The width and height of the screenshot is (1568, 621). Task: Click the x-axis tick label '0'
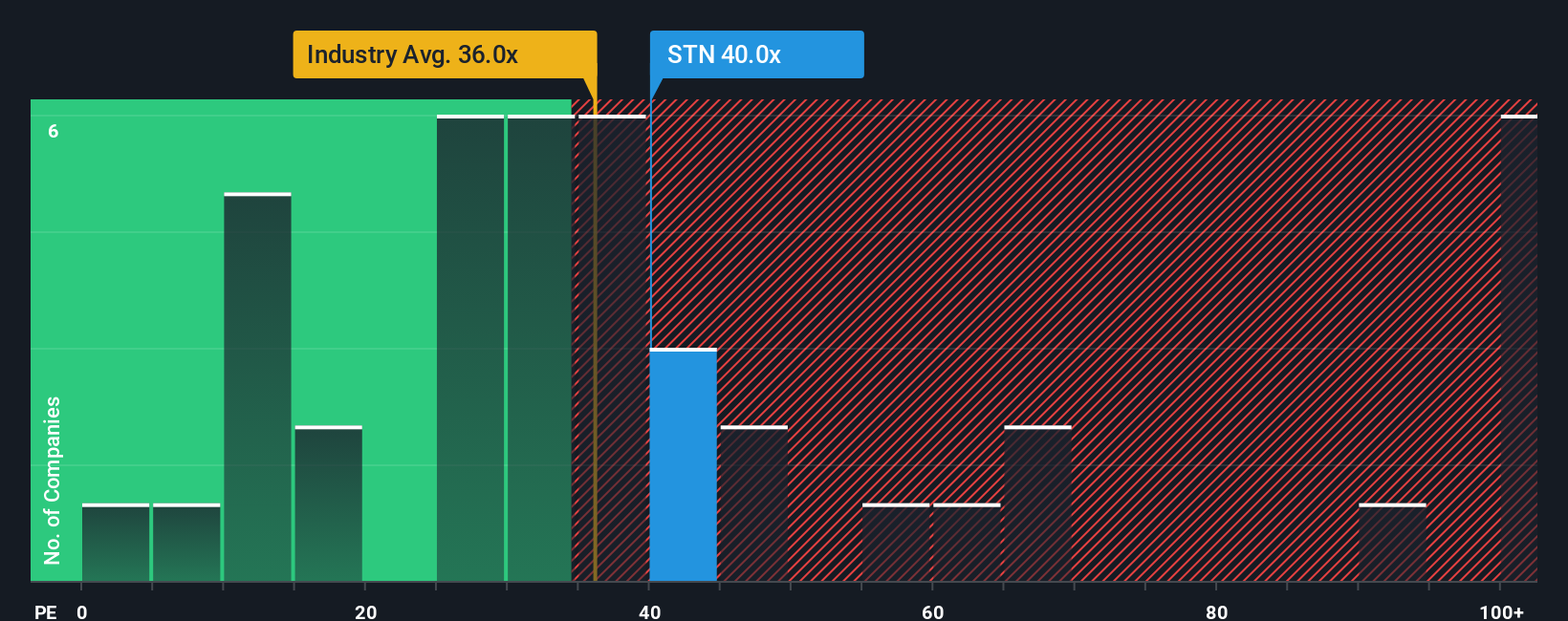click(x=82, y=611)
